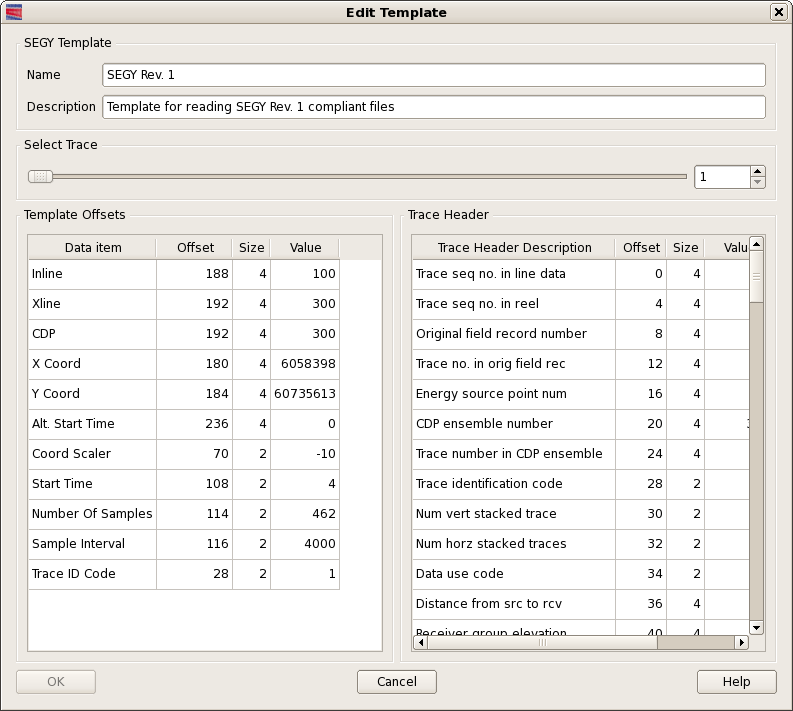The image size is (793, 711).
Task: Select the Xline data item cell
Action: pos(93,304)
